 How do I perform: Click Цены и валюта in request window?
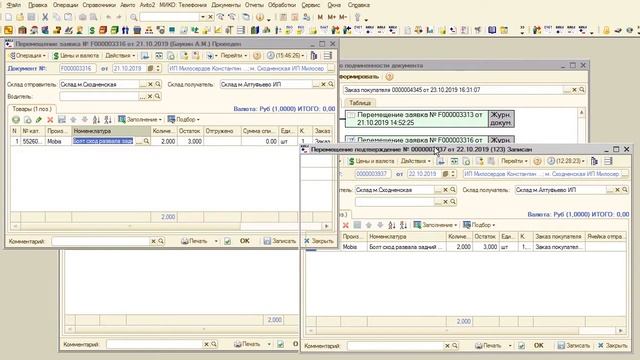(76, 56)
